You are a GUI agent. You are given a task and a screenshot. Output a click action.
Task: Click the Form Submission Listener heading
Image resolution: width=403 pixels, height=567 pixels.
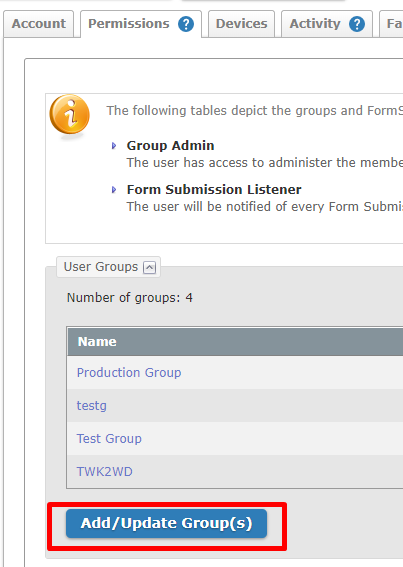tap(214, 189)
